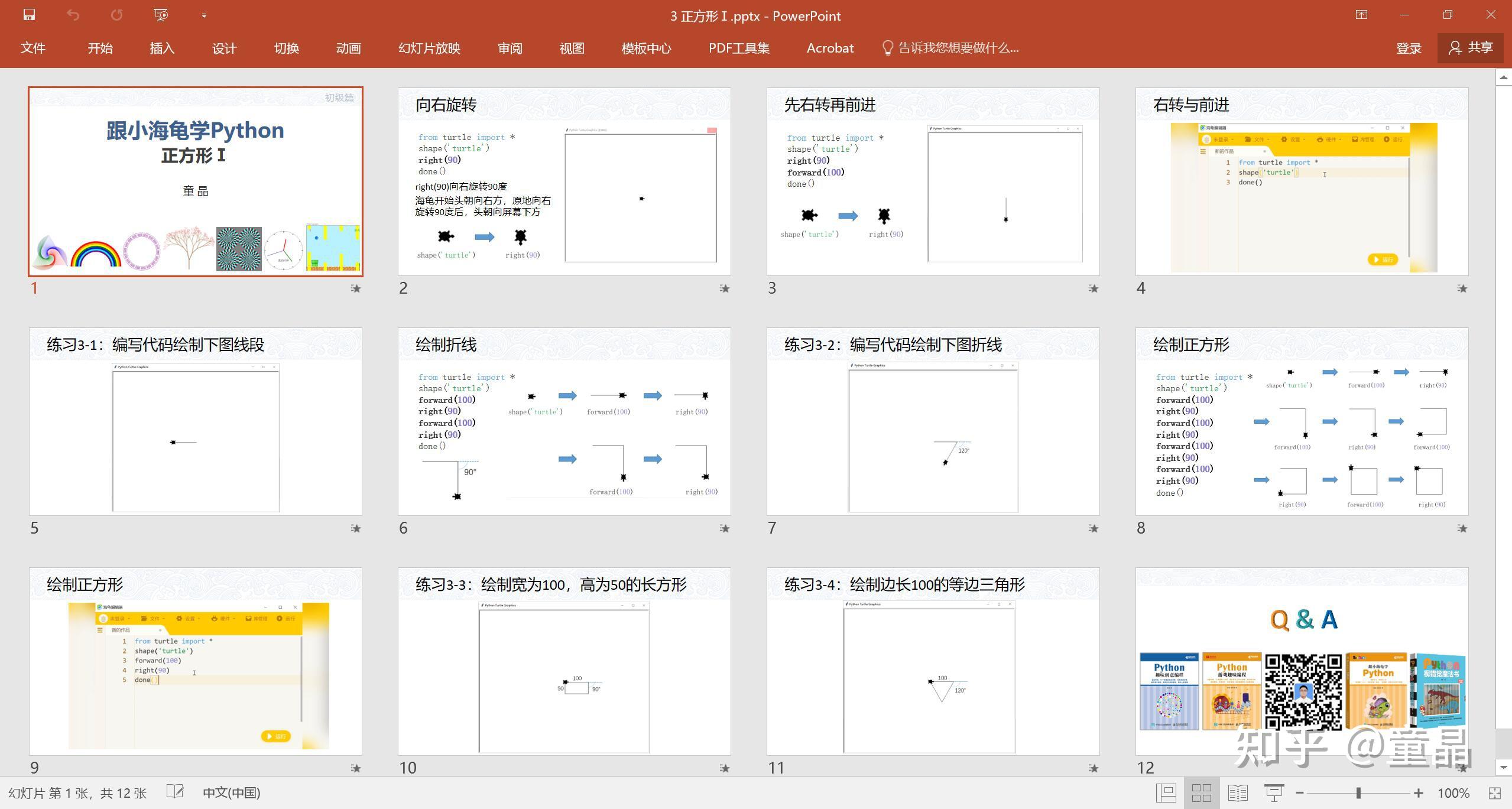Click the Undo arrow icon
Screen dimensions: 1512x809
point(73,15)
